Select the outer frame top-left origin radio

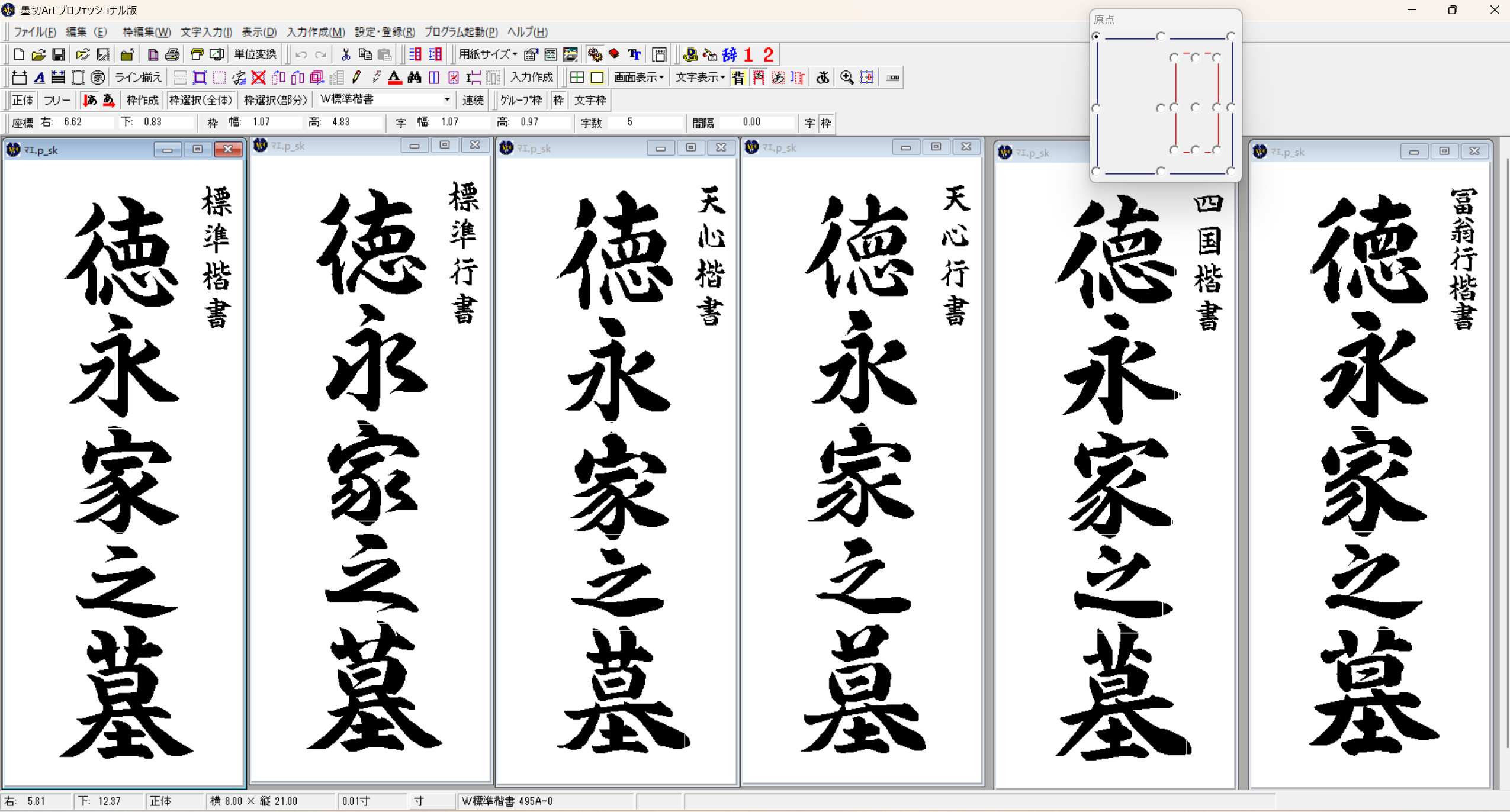tap(1096, 36)
